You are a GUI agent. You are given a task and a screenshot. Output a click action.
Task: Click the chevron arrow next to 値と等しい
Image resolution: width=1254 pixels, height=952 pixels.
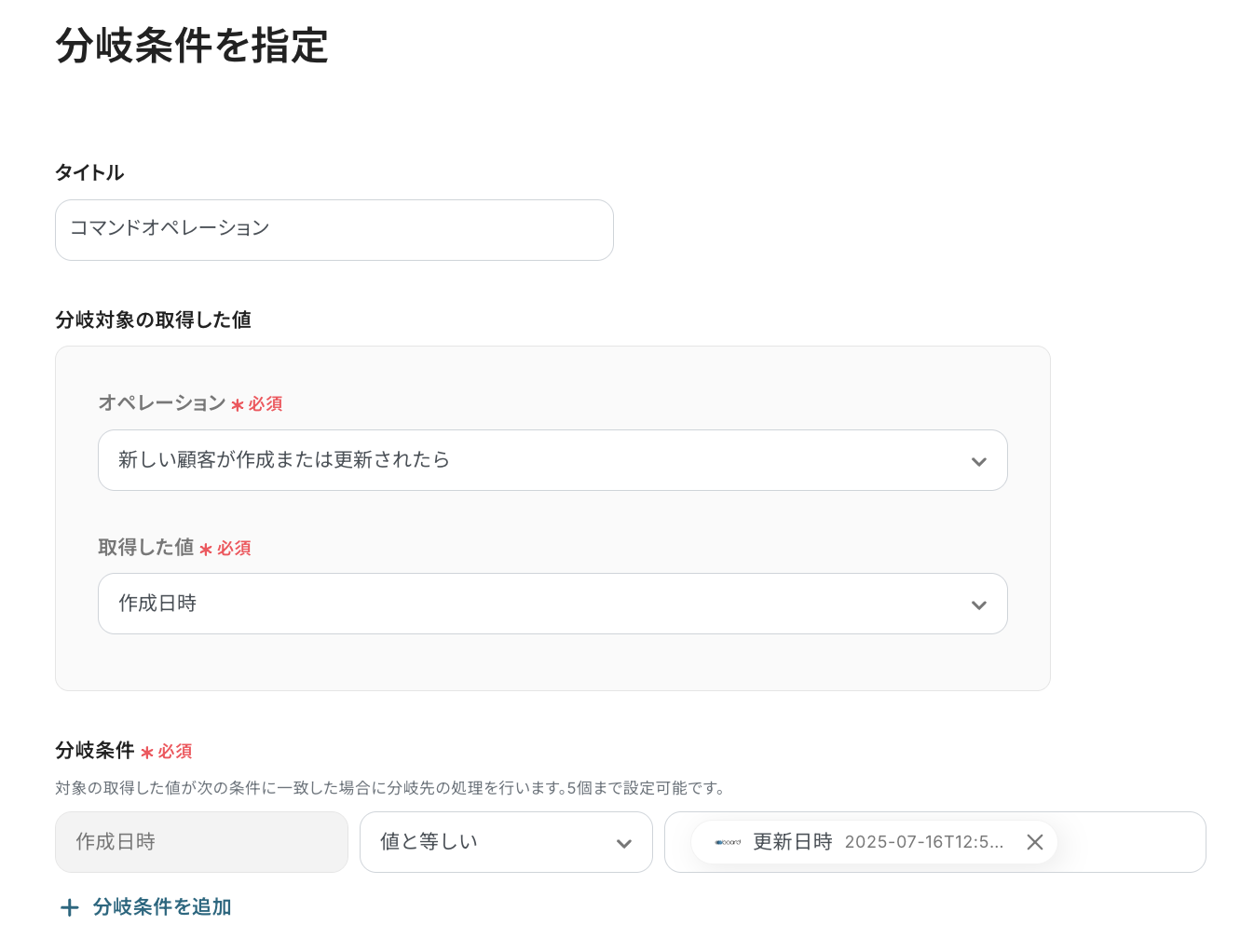pyautogui.click(x=623, y=843)
